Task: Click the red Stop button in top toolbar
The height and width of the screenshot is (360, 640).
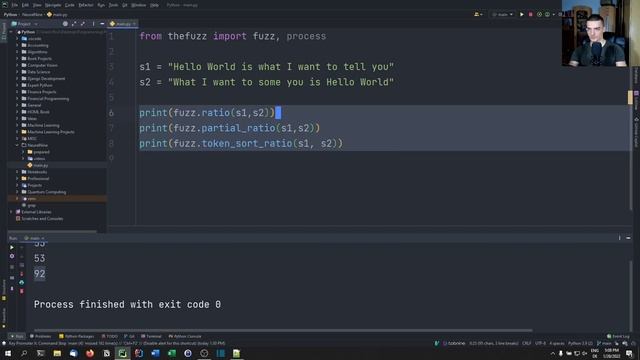Action: 531,15
